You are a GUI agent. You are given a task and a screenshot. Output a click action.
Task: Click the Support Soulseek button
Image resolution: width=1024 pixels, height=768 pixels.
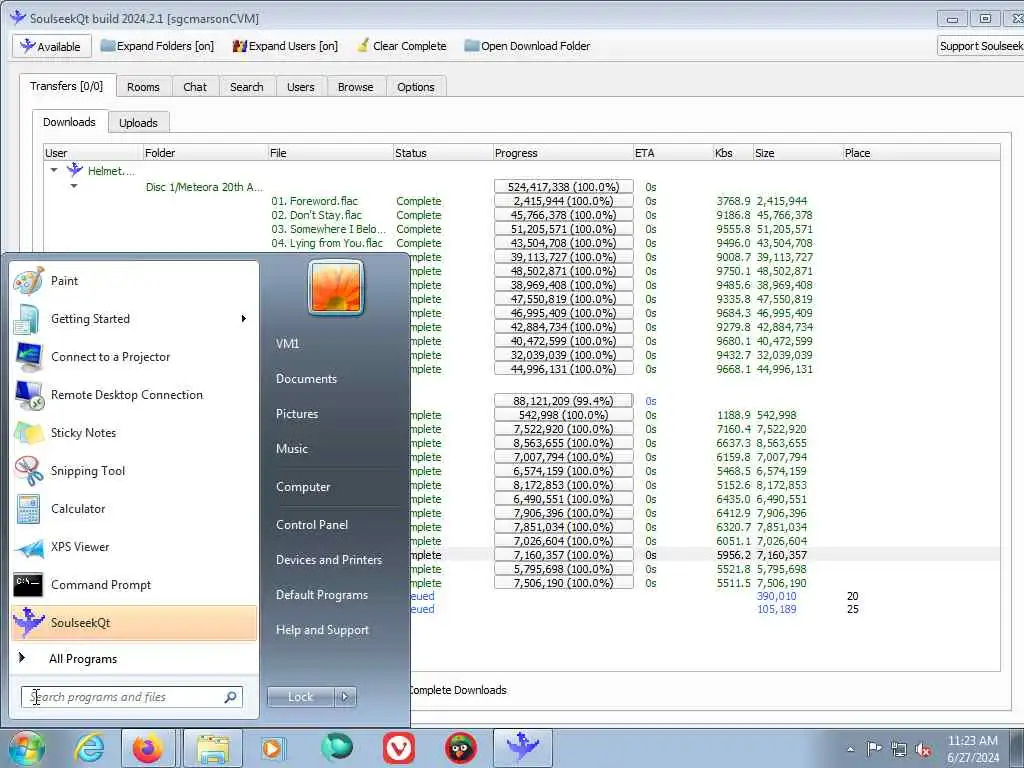tap(980, 46)
